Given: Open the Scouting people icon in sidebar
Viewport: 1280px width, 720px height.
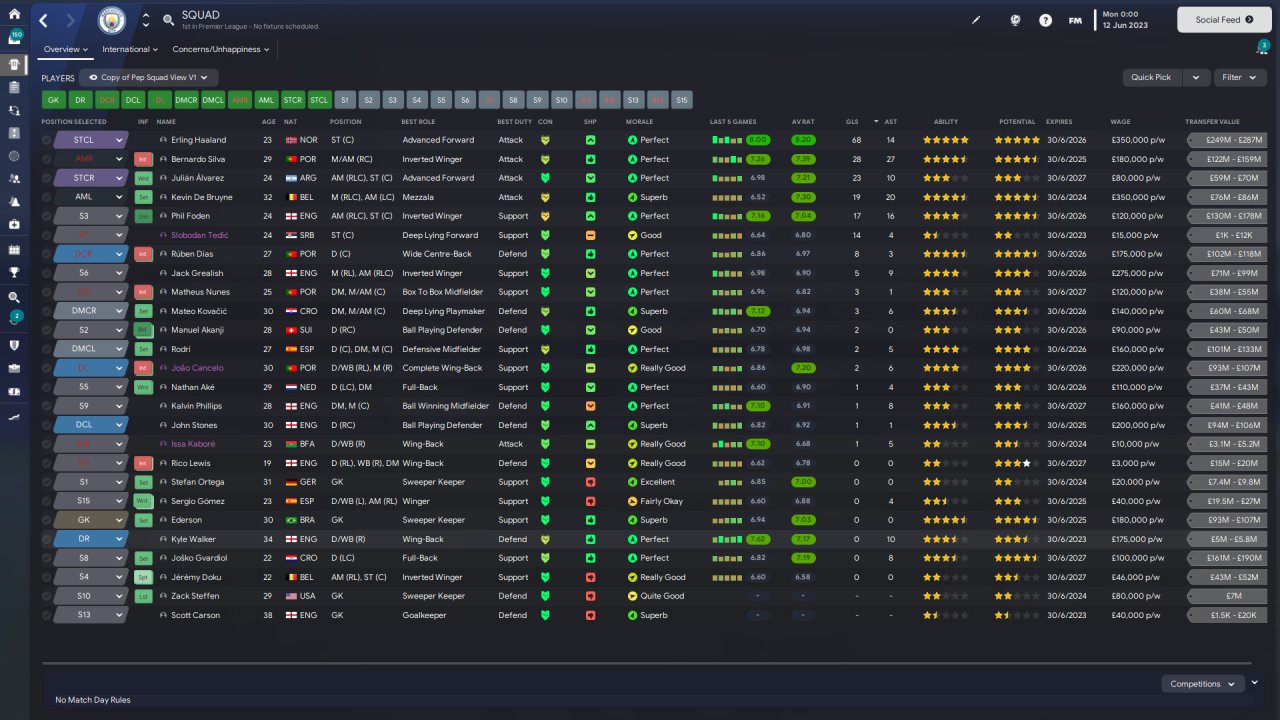Looking at the screenshot, I should (x=14, y=178).
